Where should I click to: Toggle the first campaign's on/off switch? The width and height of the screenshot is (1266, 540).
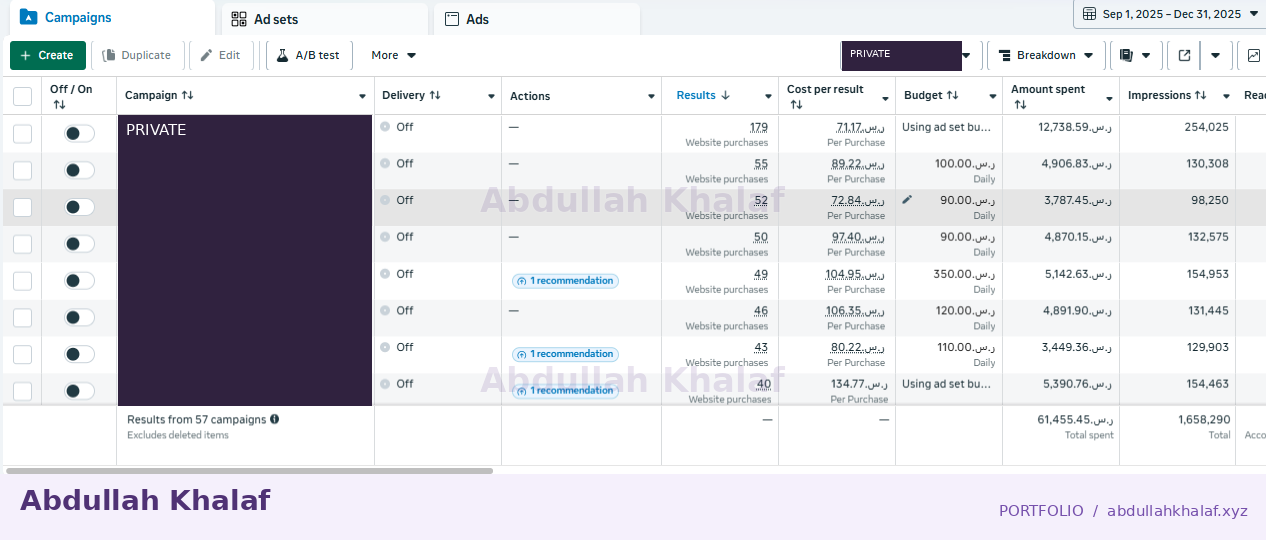79,133
